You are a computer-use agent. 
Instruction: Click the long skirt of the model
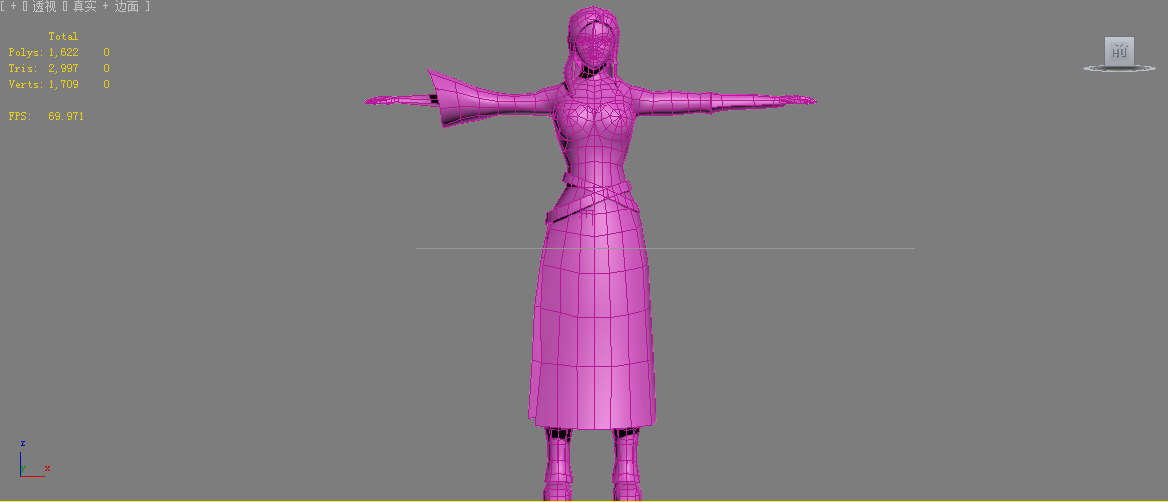tap(594, 320)
